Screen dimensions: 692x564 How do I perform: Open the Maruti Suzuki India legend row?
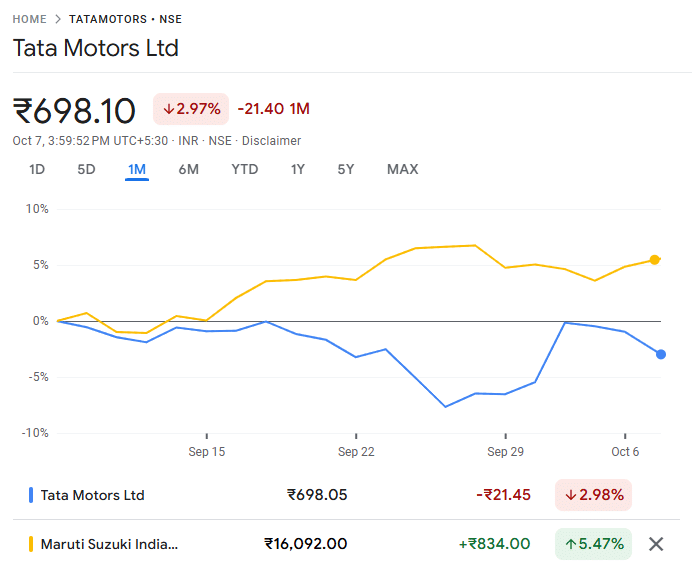click(109, 544)
